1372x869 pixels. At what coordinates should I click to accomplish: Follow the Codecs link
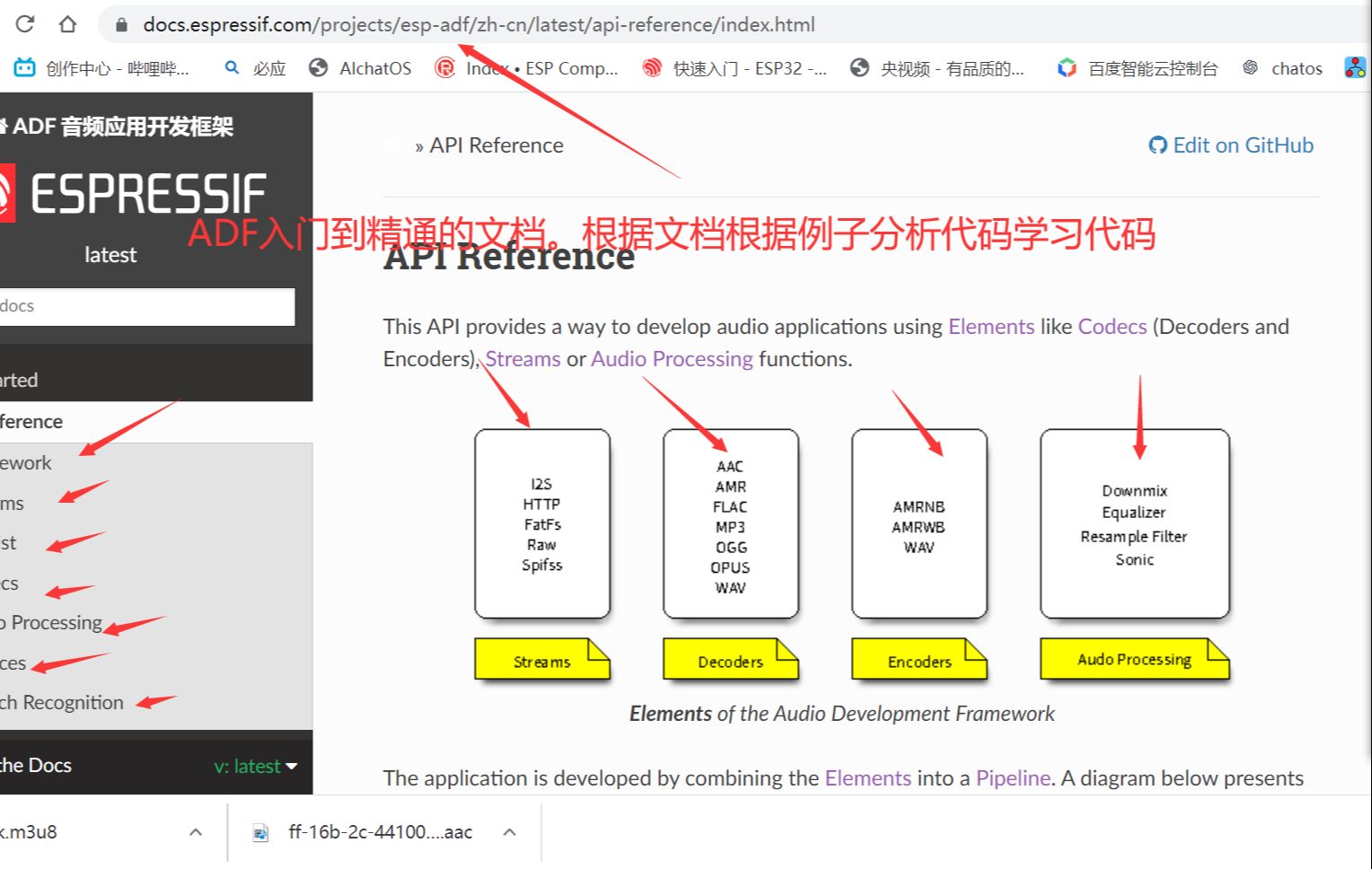point(1113,326)
